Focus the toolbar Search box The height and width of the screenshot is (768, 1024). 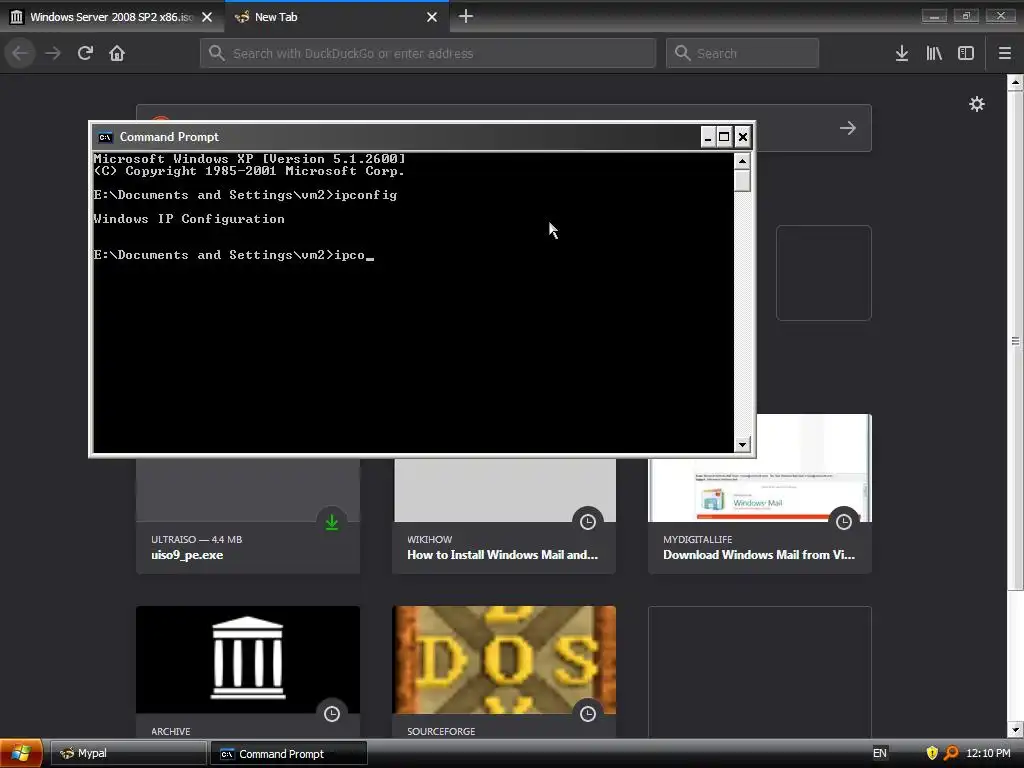point(743,53)
